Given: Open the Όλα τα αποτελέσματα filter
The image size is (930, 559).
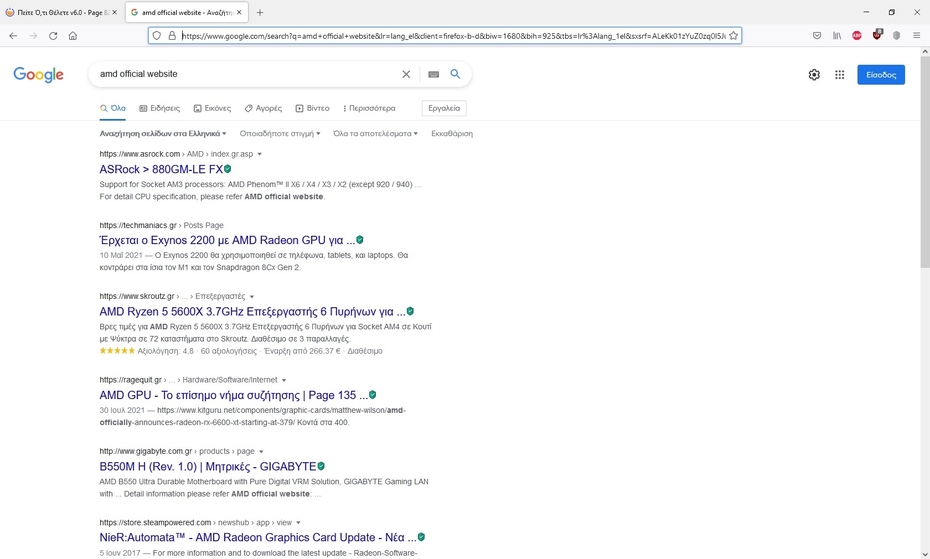Looking at the screenshot, I should (x=375, y=134).
